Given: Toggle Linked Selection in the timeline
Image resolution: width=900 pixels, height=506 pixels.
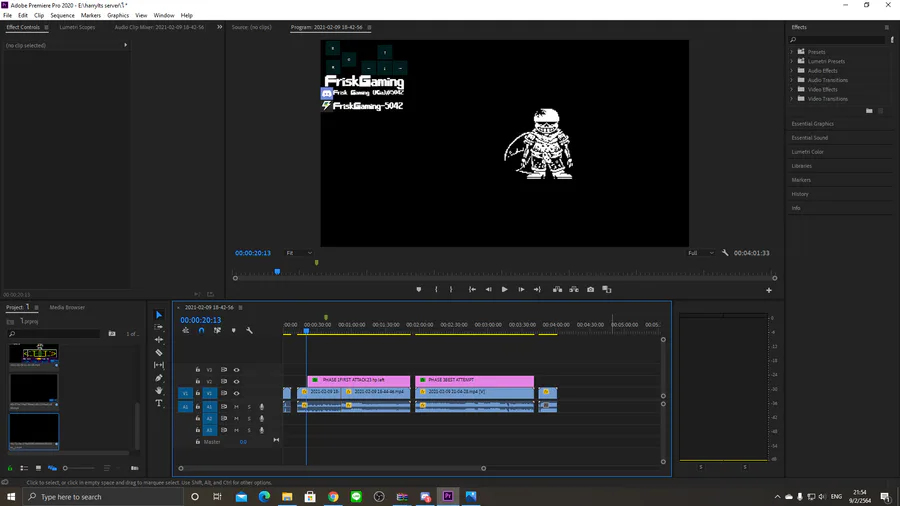Looking at the screenshot, I should point(218,330).
